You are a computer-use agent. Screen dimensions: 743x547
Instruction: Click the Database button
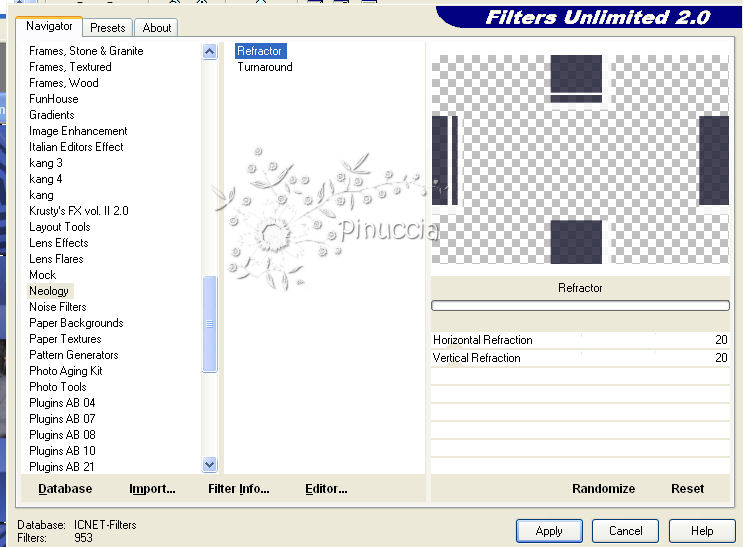pyautogui.click(x=65, y=489)
